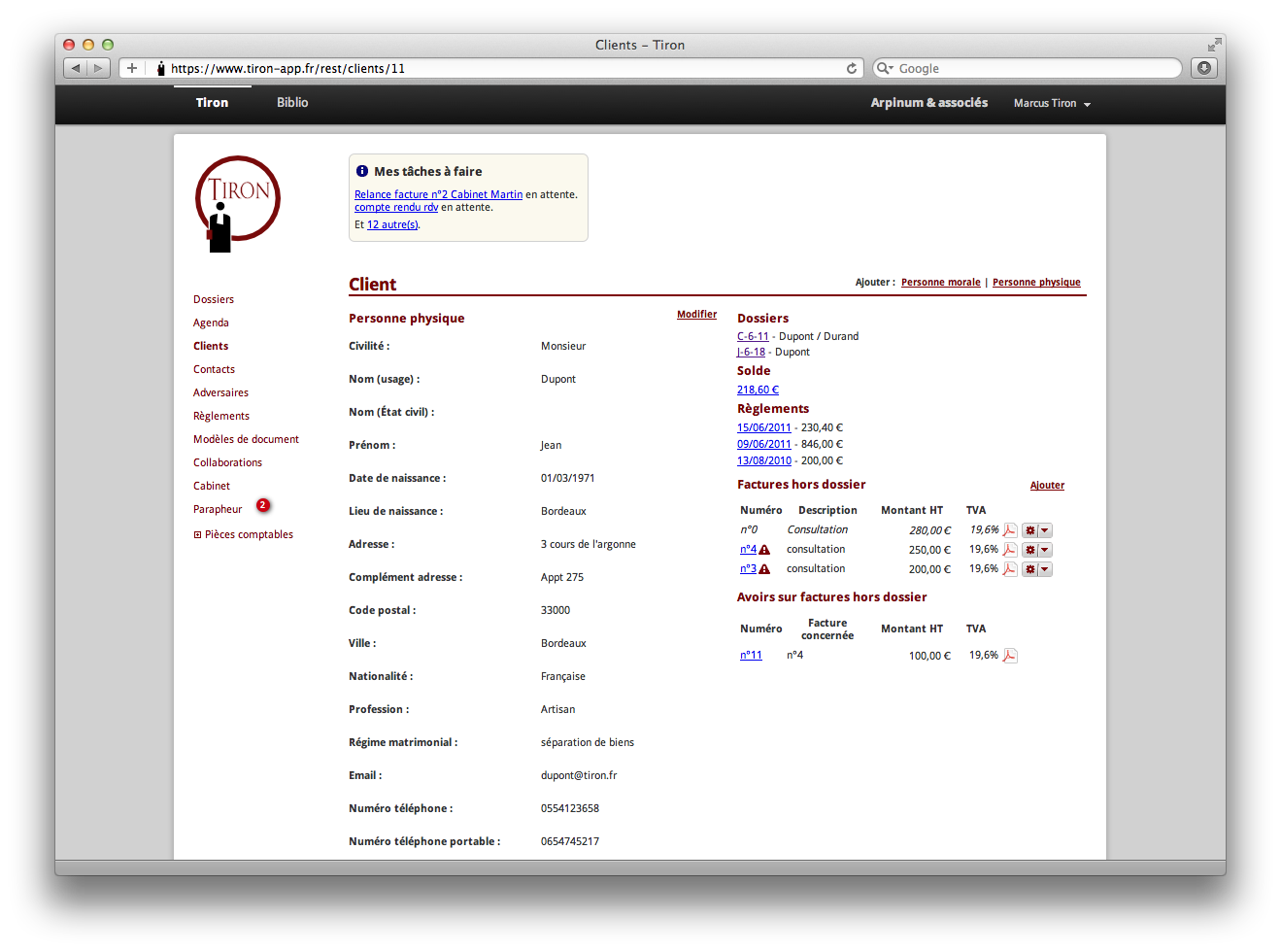Viewport: 1281px width, 952px height.
Task: Click warning icon next to invoice n°4
Action: click(764, 550)
